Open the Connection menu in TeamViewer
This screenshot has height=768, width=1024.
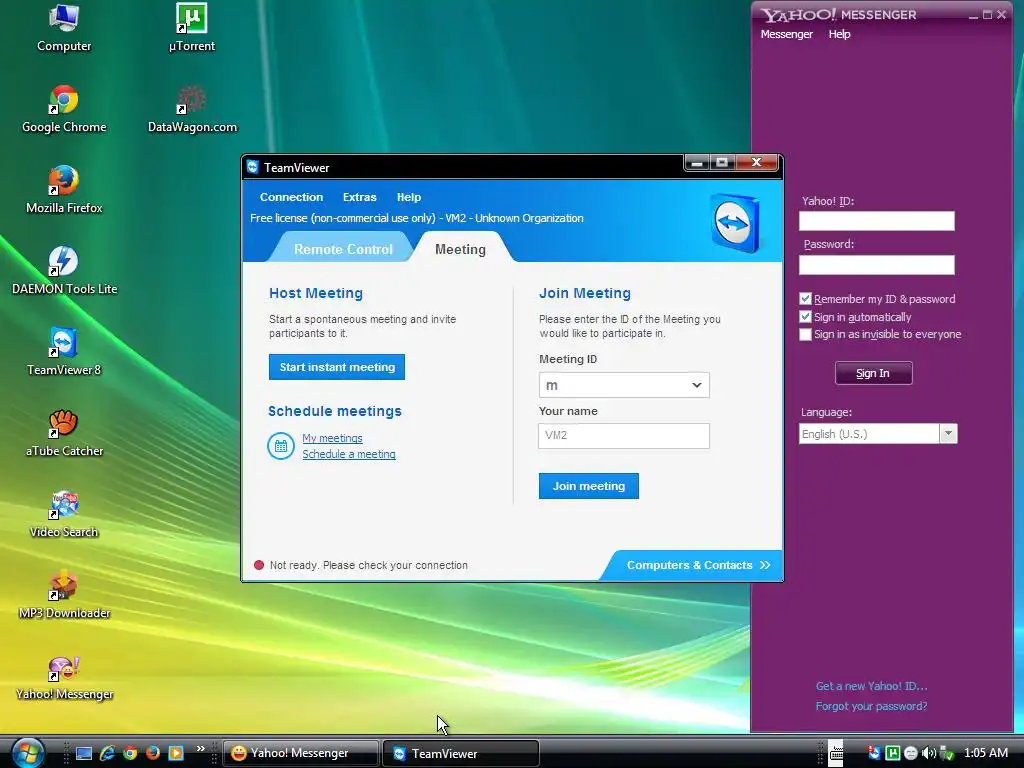(x=291, y=197)
